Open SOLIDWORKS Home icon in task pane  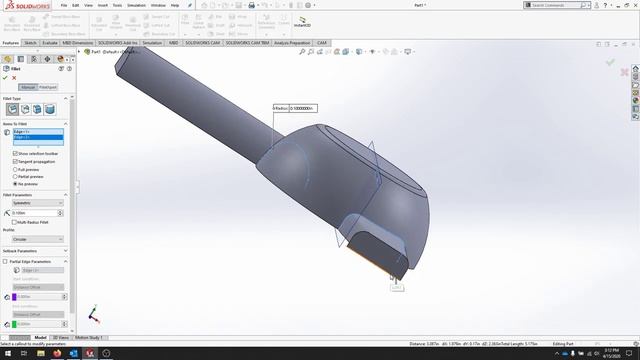point(636,69)
